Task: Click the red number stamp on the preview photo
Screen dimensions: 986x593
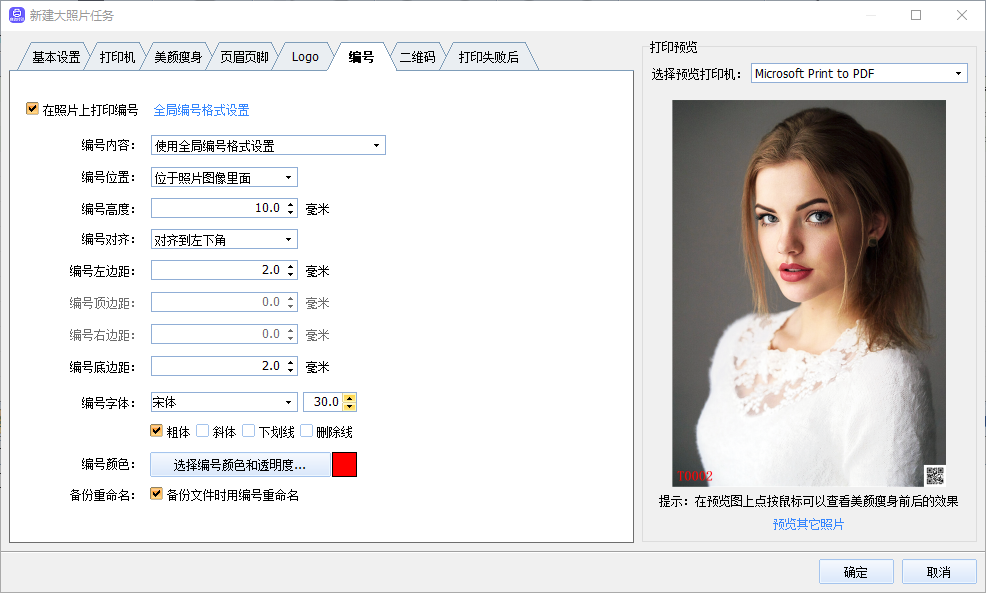Action: pos(695,476)
